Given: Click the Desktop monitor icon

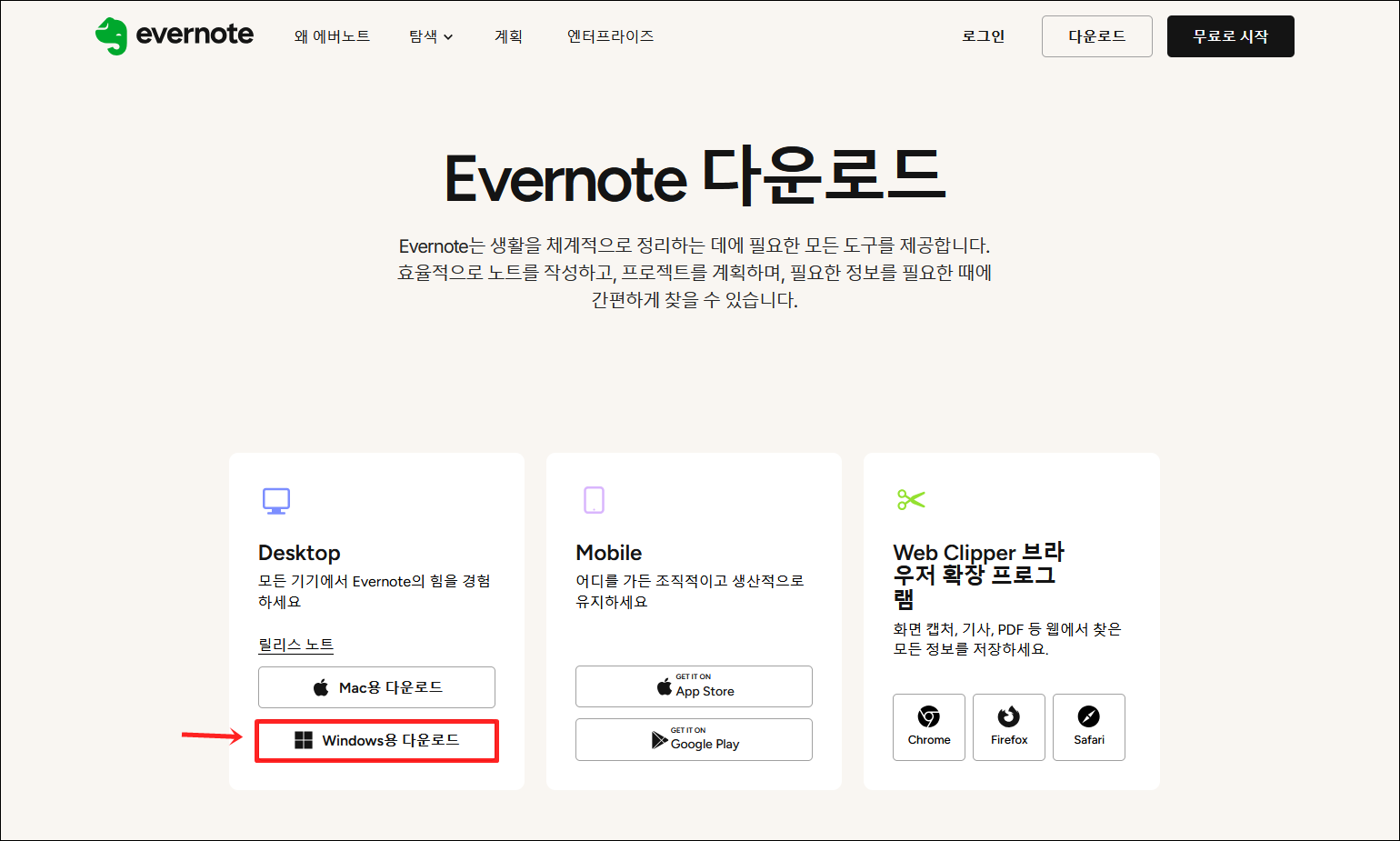Looking at the screenshot, I should [276, 501].
